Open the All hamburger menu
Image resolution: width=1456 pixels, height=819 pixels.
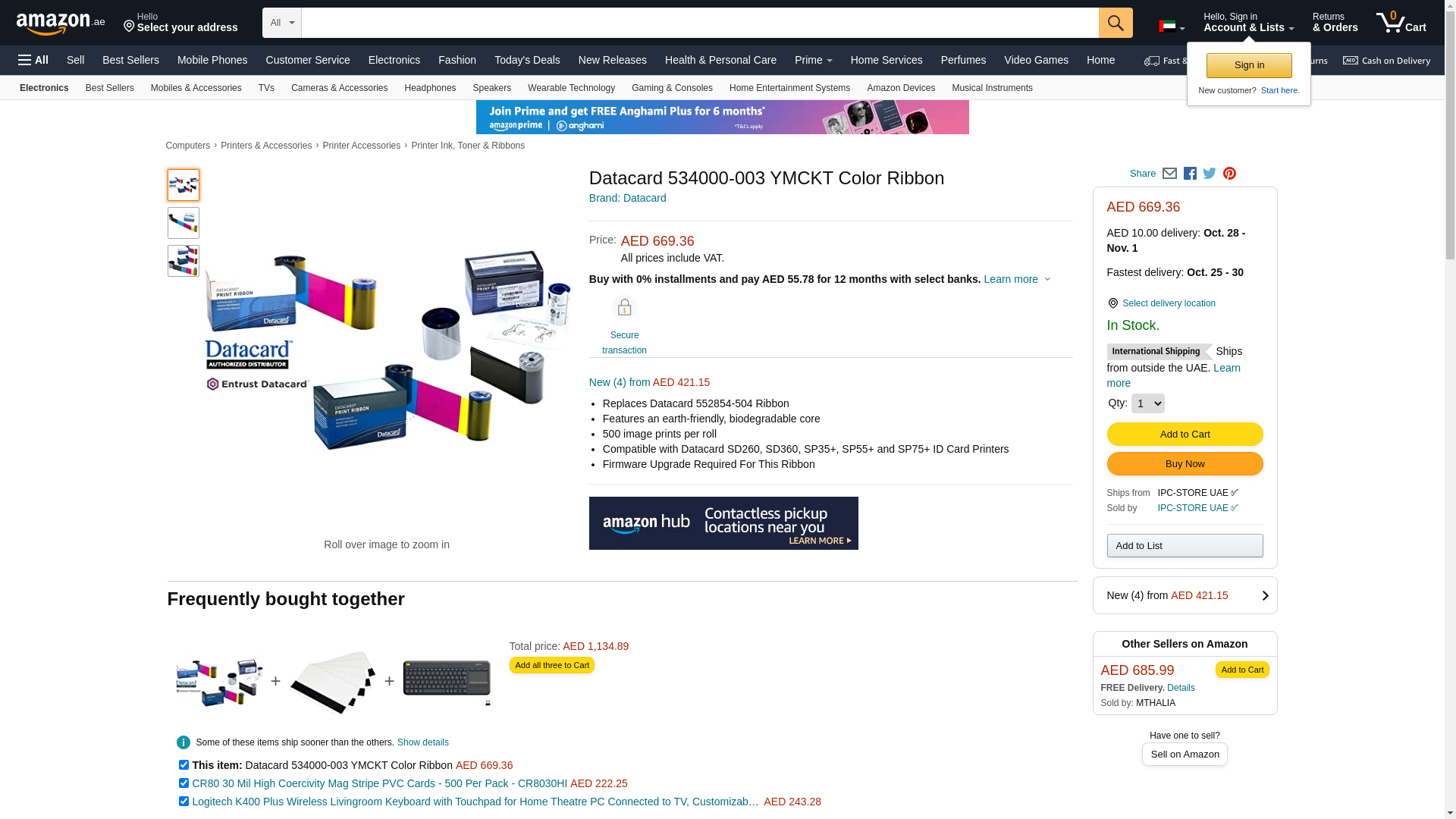(x=33, y=60)
